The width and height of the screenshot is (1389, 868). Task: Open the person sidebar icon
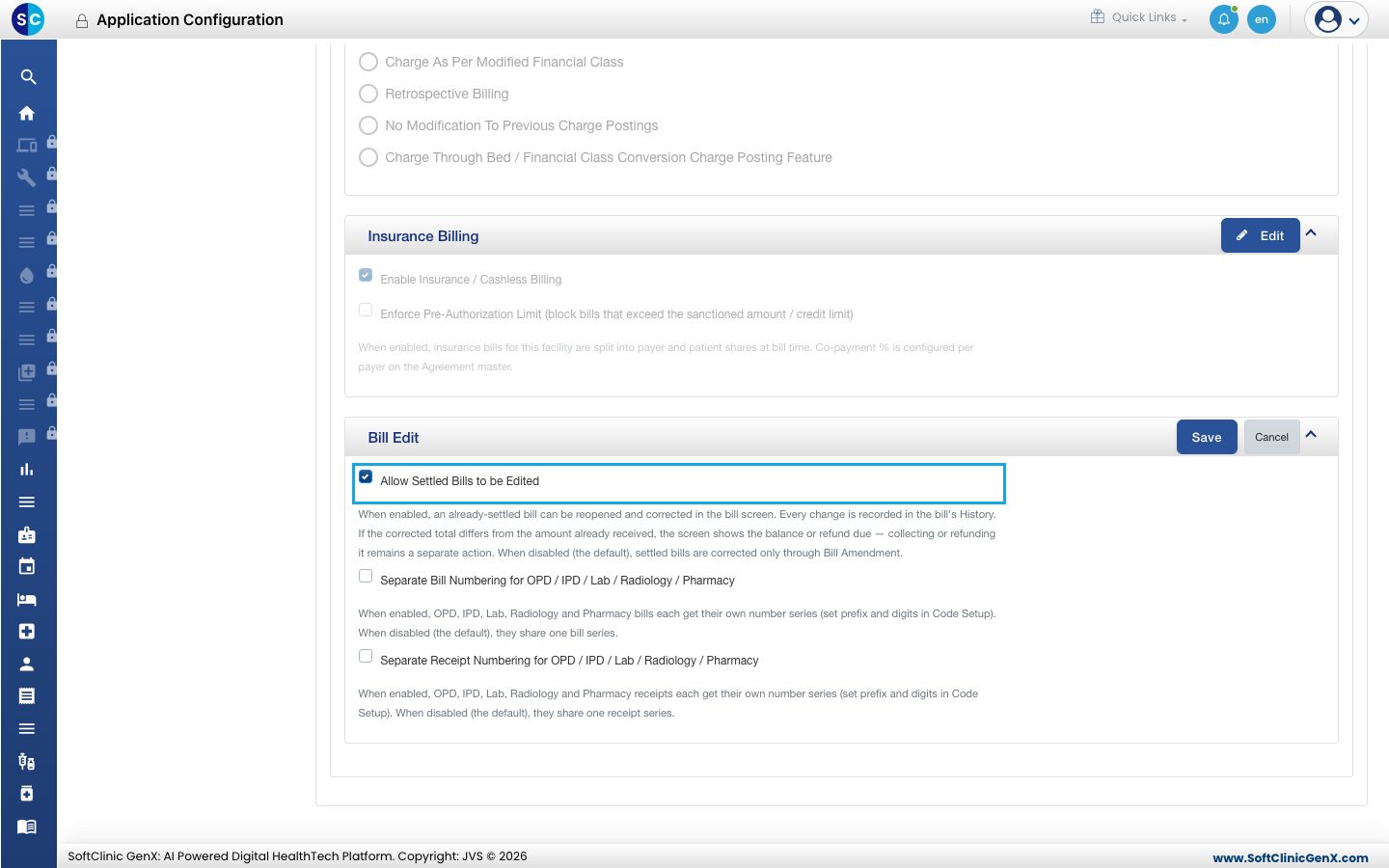coord(27,664)
